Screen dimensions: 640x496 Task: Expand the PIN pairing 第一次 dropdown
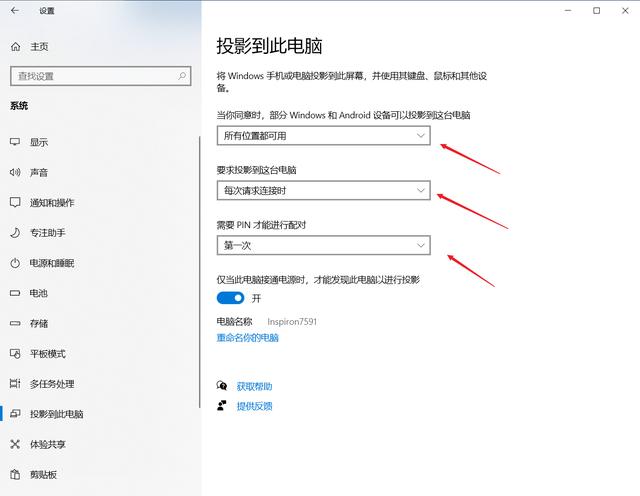point(323,245)
